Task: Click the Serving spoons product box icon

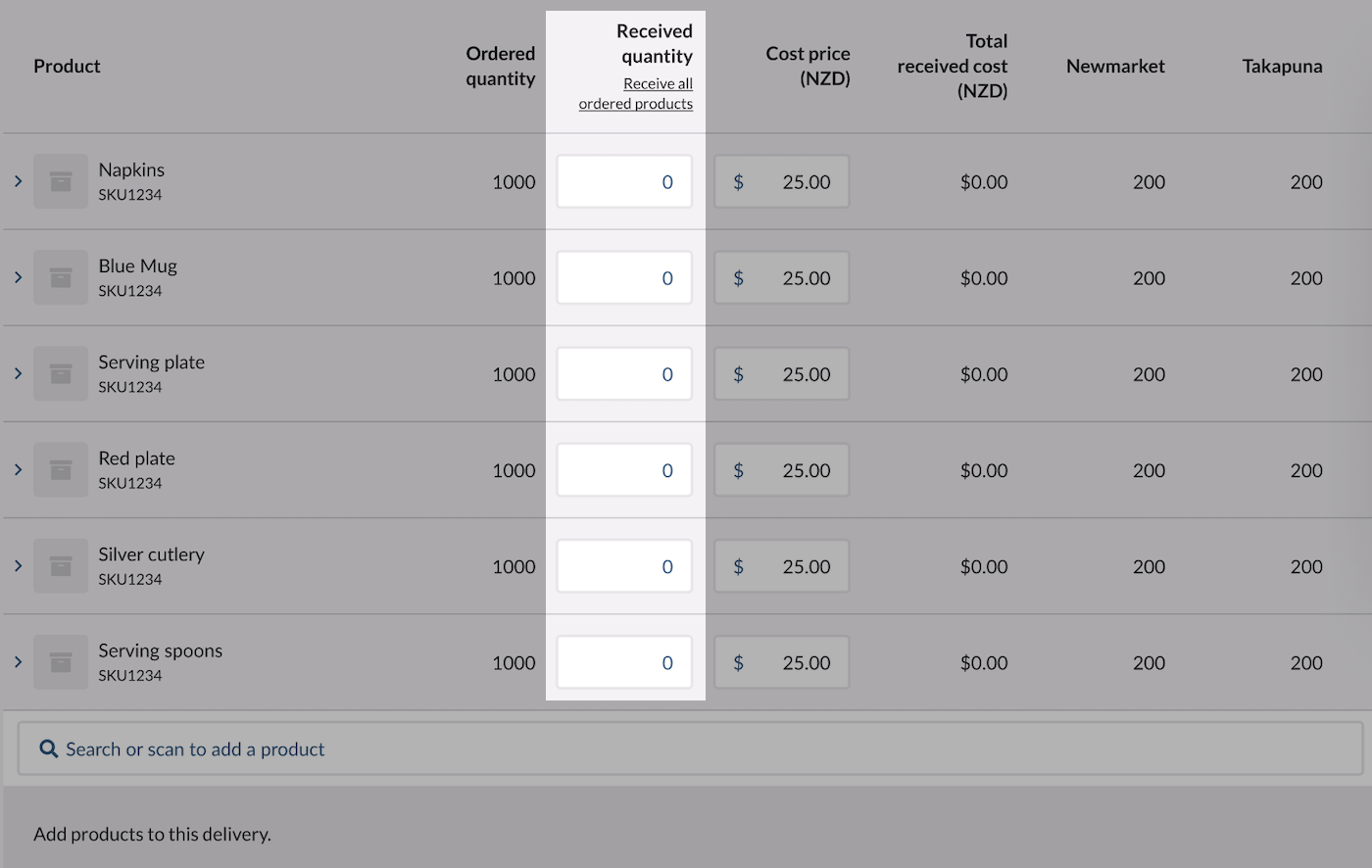Action: pyautogui.click(x=61, y=662)
